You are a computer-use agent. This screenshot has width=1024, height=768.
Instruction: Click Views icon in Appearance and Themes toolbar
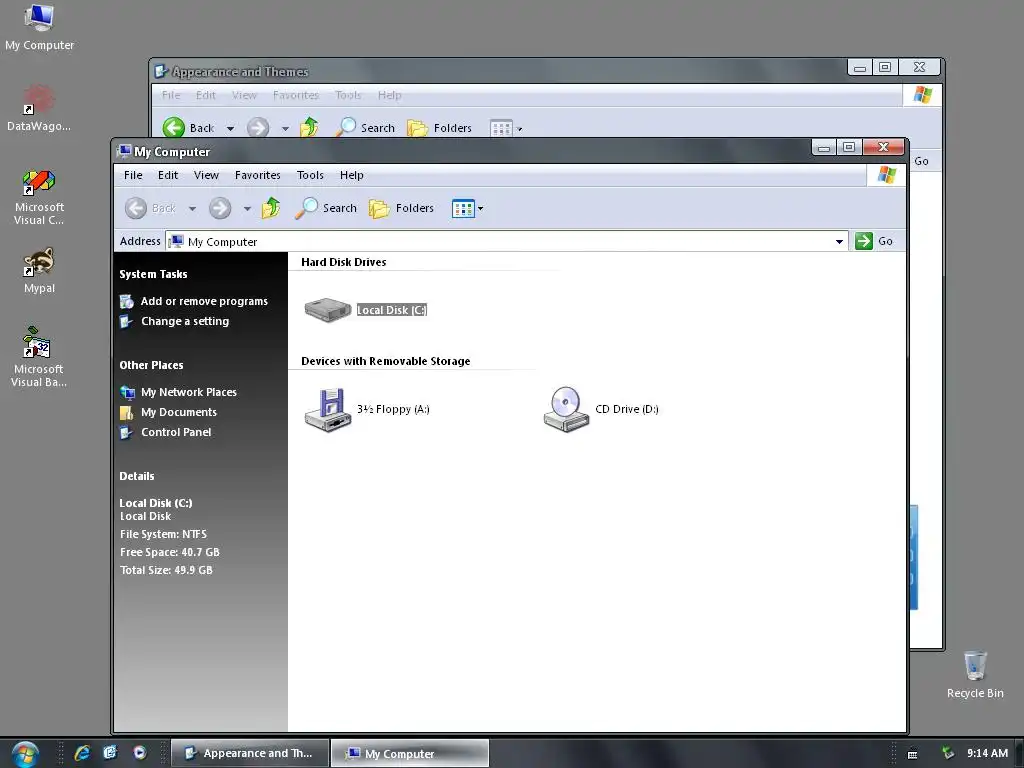[501, 129]
